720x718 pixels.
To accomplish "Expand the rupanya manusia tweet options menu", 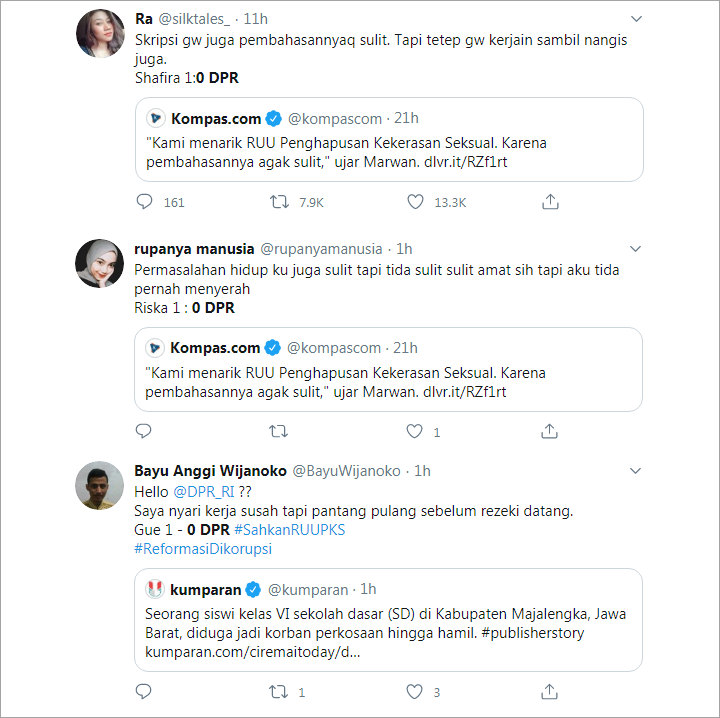I will 635,249.
